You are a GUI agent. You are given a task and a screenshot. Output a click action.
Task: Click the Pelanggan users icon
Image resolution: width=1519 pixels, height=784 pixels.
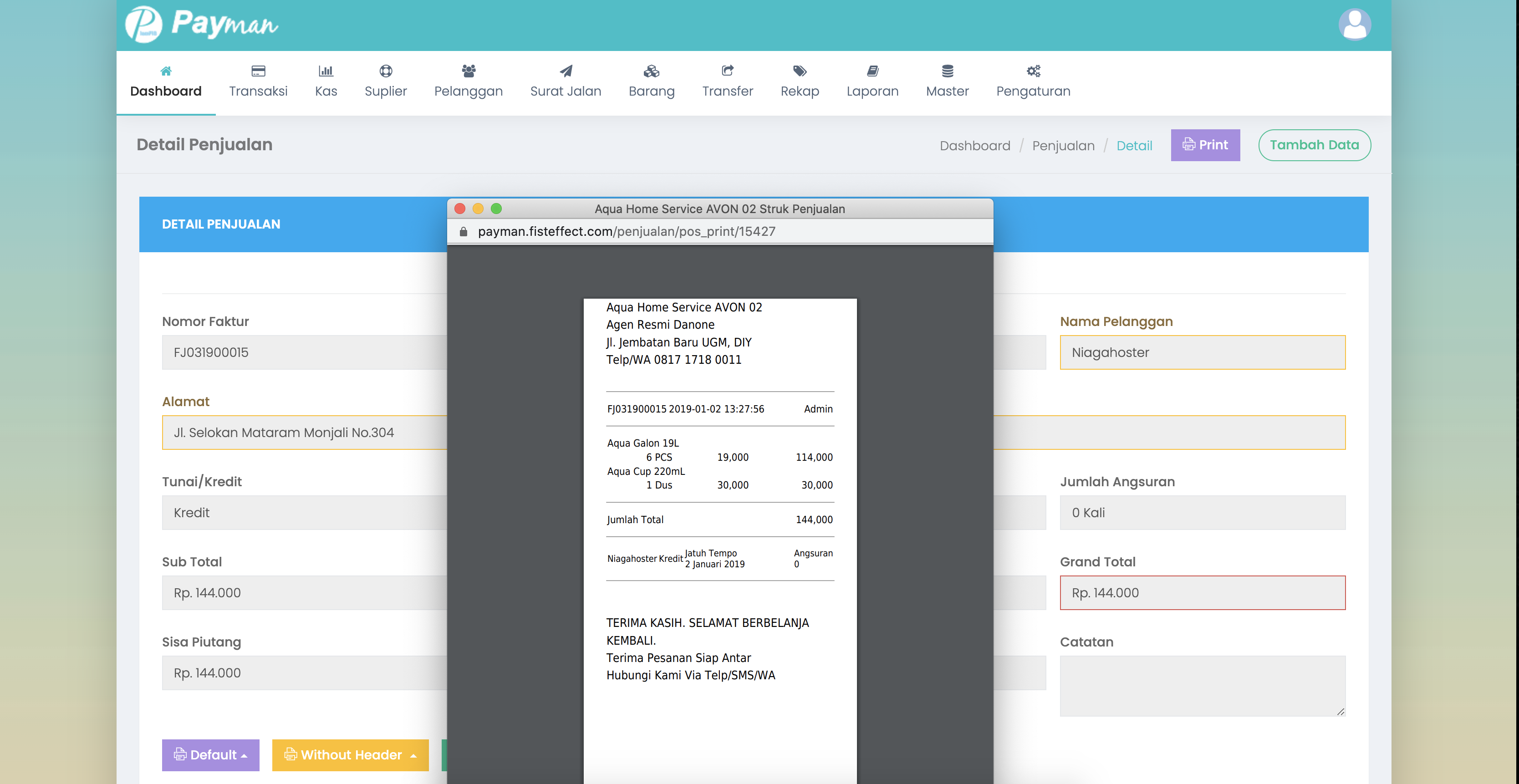pos(468,71)
